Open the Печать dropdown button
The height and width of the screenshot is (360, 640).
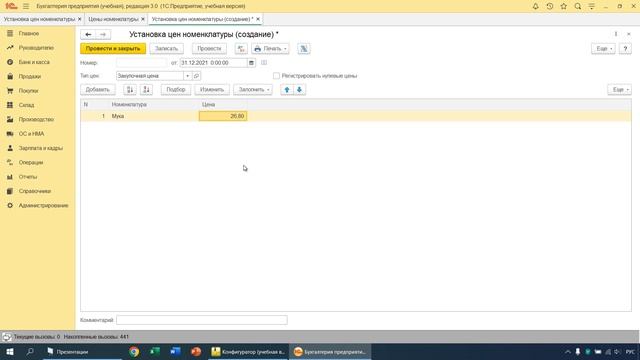pos(270,49)
